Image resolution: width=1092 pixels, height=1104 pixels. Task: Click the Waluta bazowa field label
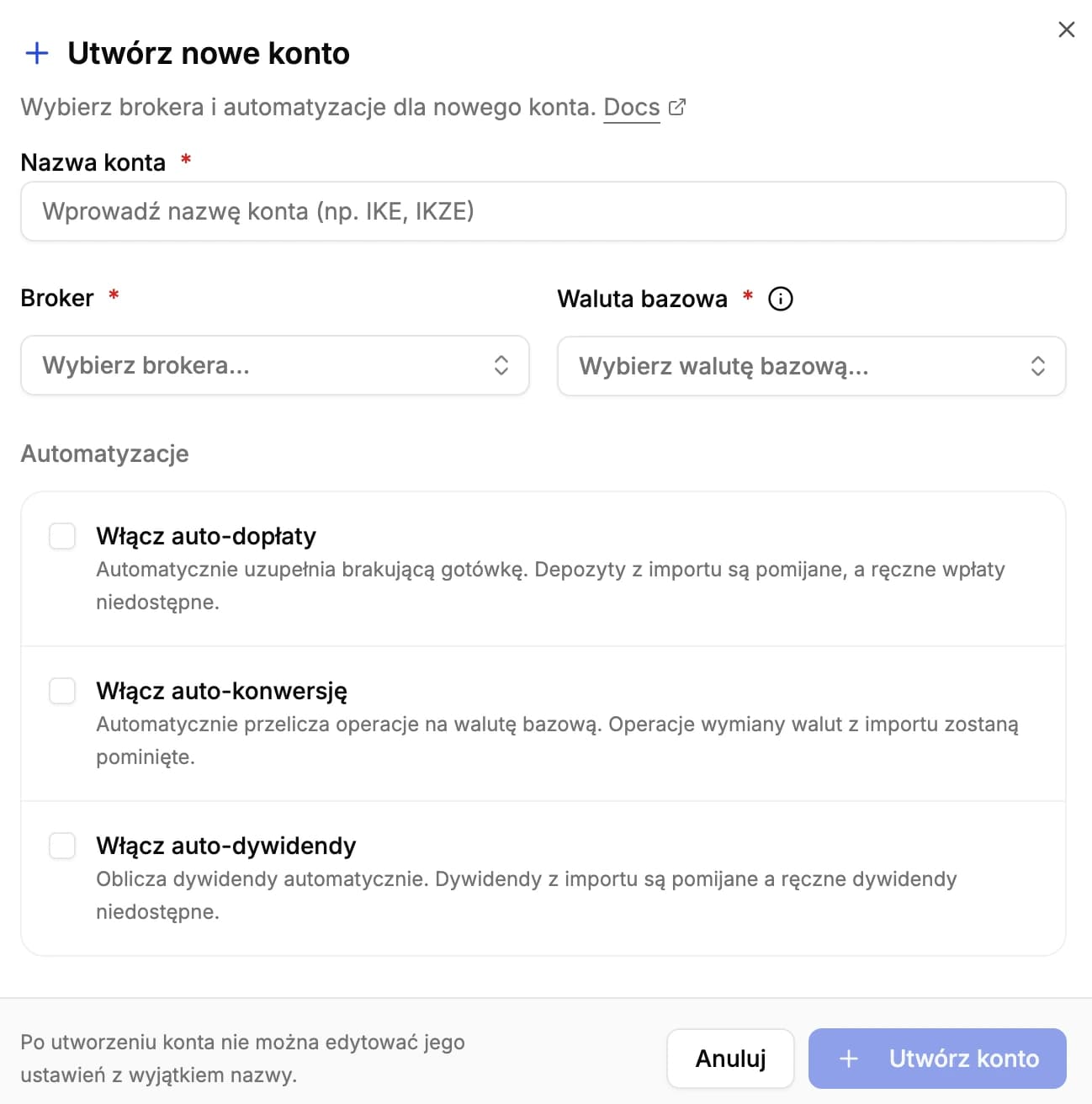(642, 299)
